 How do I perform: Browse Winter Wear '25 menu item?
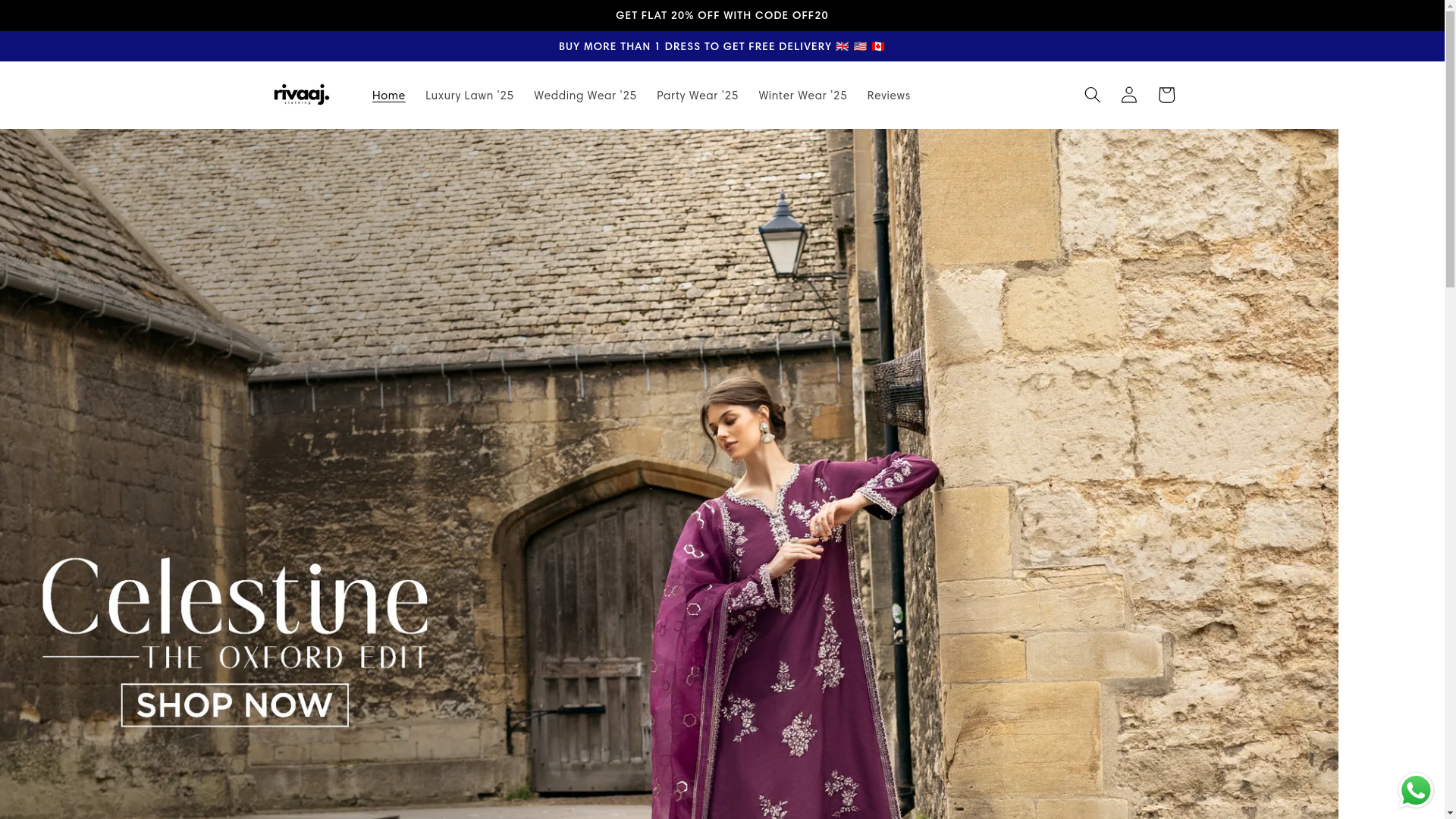tap(802, 96)
